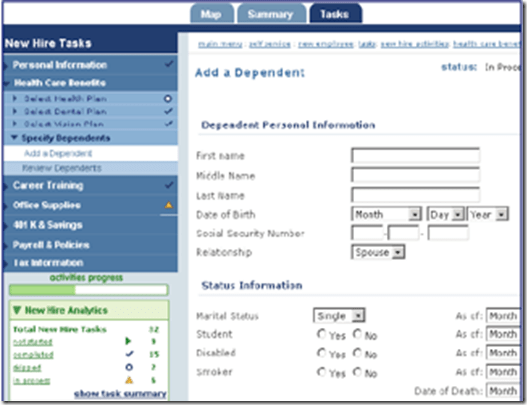Click the 'completed' analytics link
This screenshot has width=527, height=405.
coord(33,355)
